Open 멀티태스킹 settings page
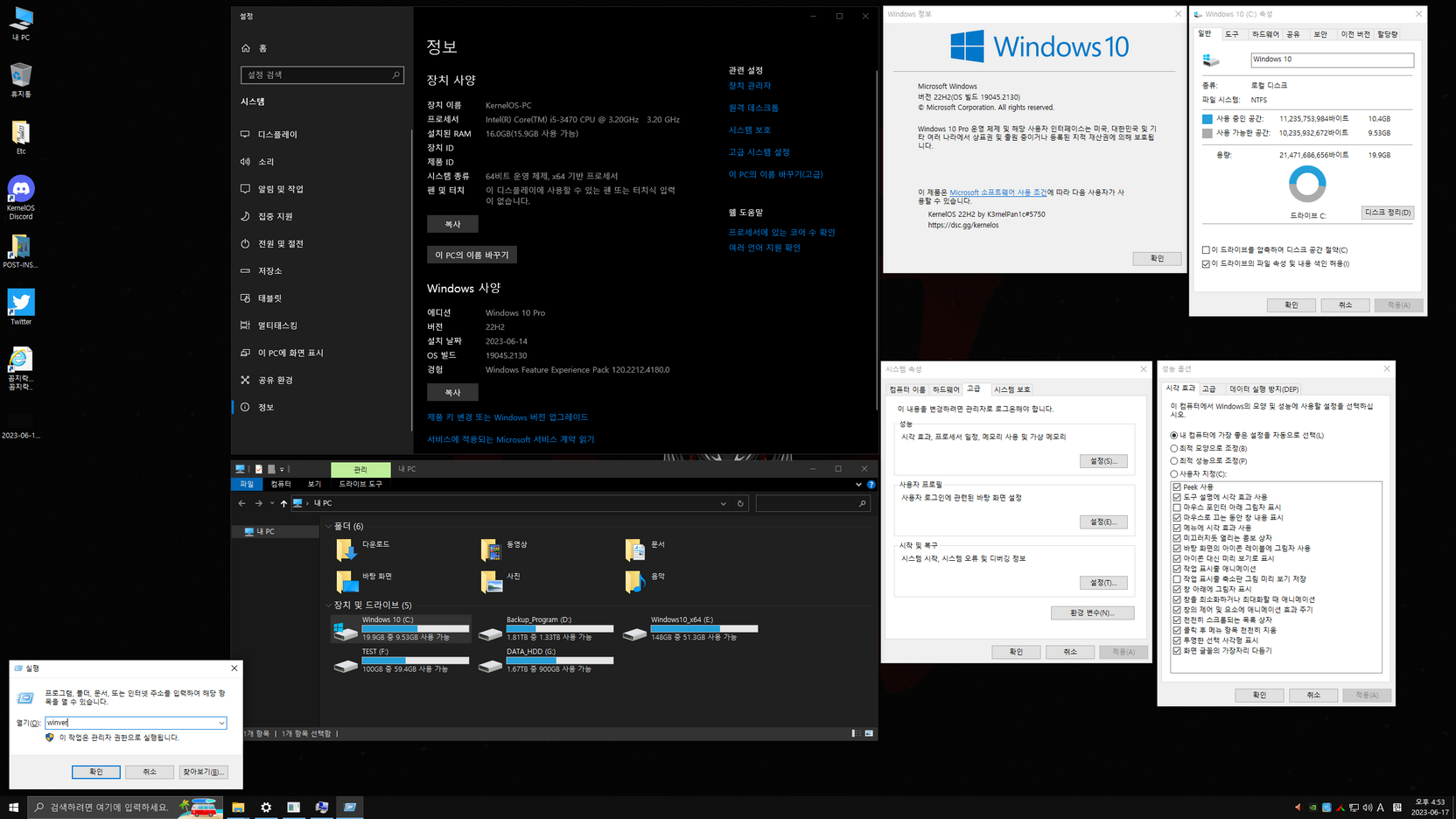The width and height of the screenshot is (1456, 819). (322, 325)
